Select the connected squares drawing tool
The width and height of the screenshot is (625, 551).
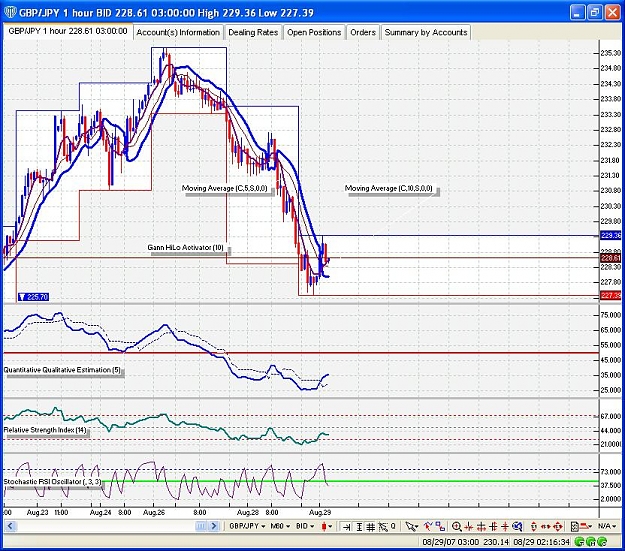pyautogui.click(x=440, y=526)
